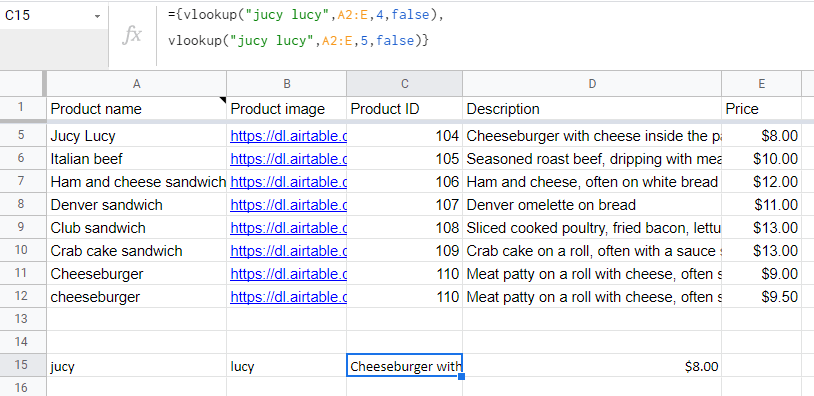This screenshot has width=814, height=396.
Task: Select row 1 header
Action: 21,108
